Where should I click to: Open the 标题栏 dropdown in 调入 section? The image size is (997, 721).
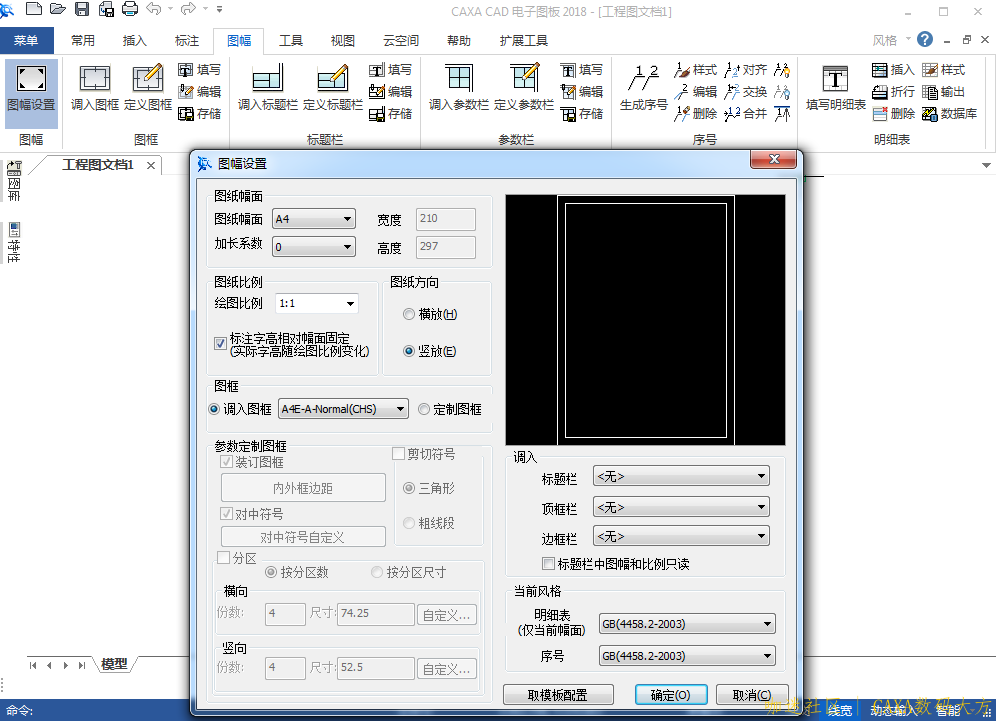(x=681, y=477)
